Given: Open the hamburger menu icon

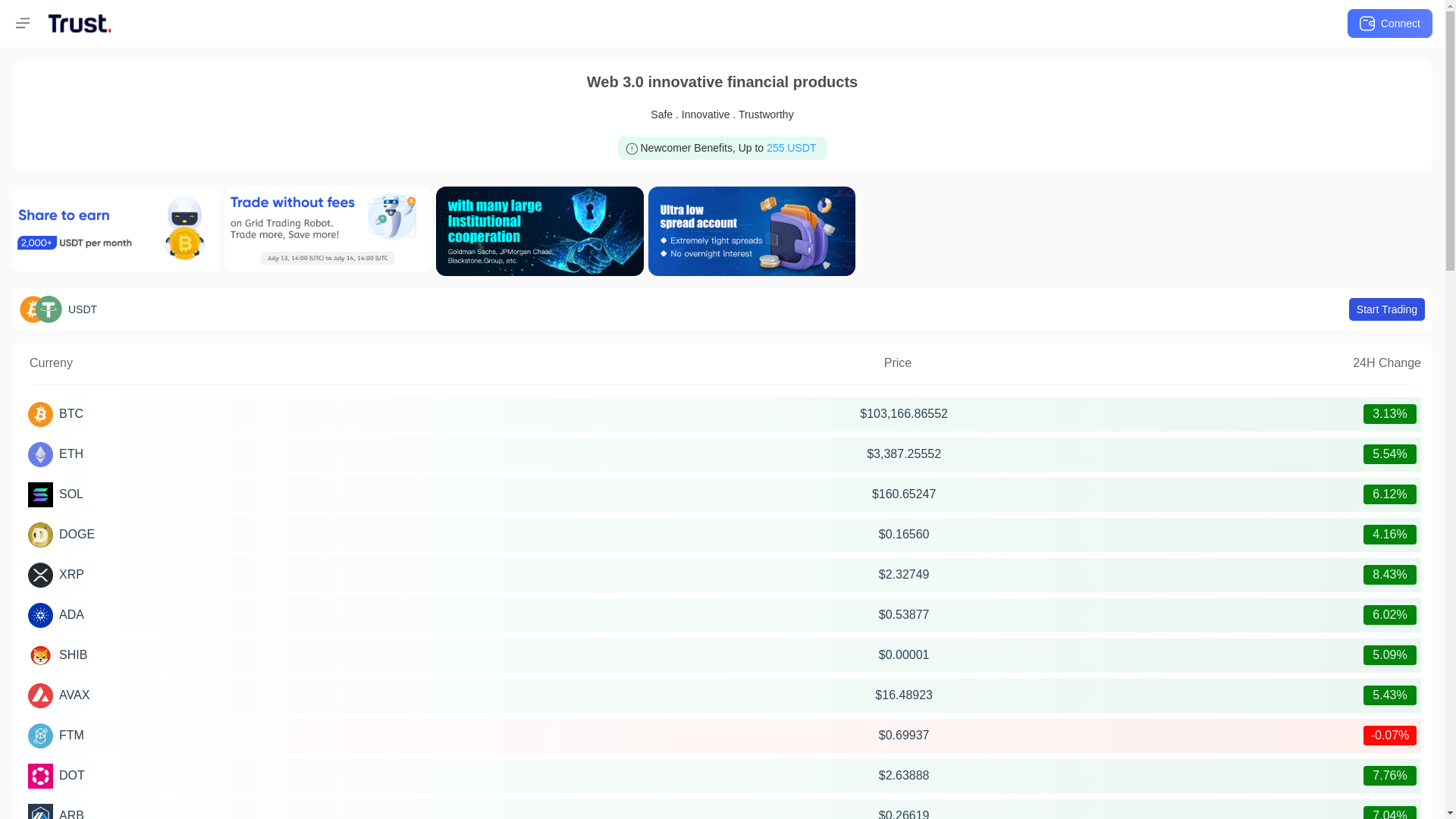Looking at the screenshot, I should tap(23, 24).
